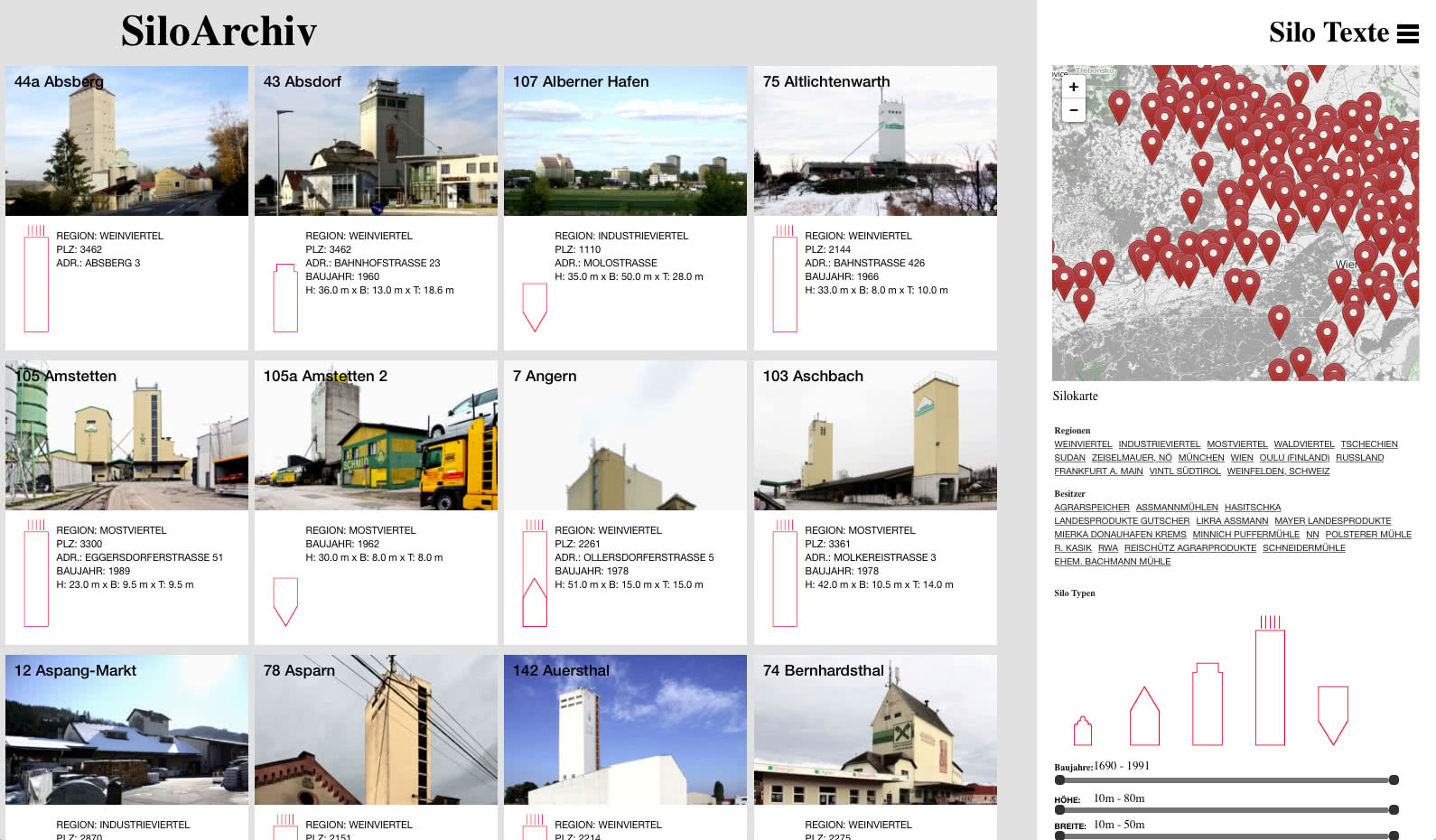Open the hamburger menu beside Silo Texte
Image resolution: width=1436 pixels, height=840 pixels.
click(1408, 34)
